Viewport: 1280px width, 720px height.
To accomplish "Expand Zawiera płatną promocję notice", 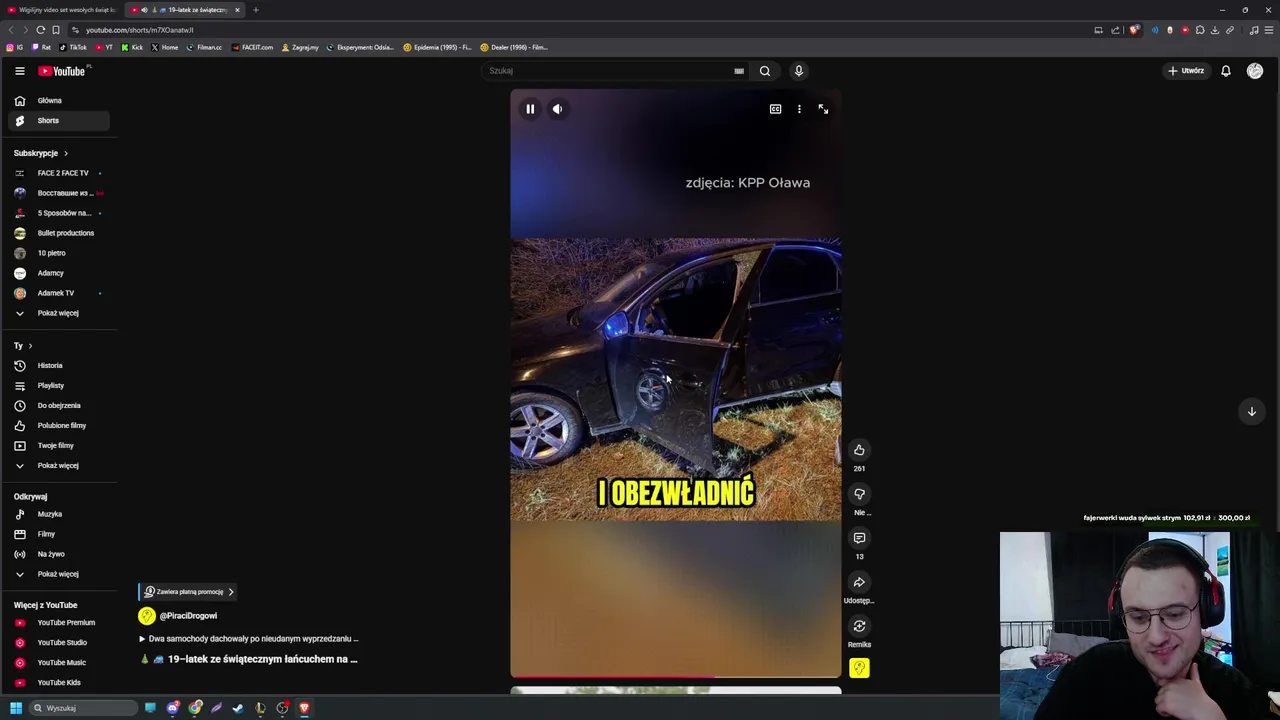I will pyautogui.click(x=188, y=592).
